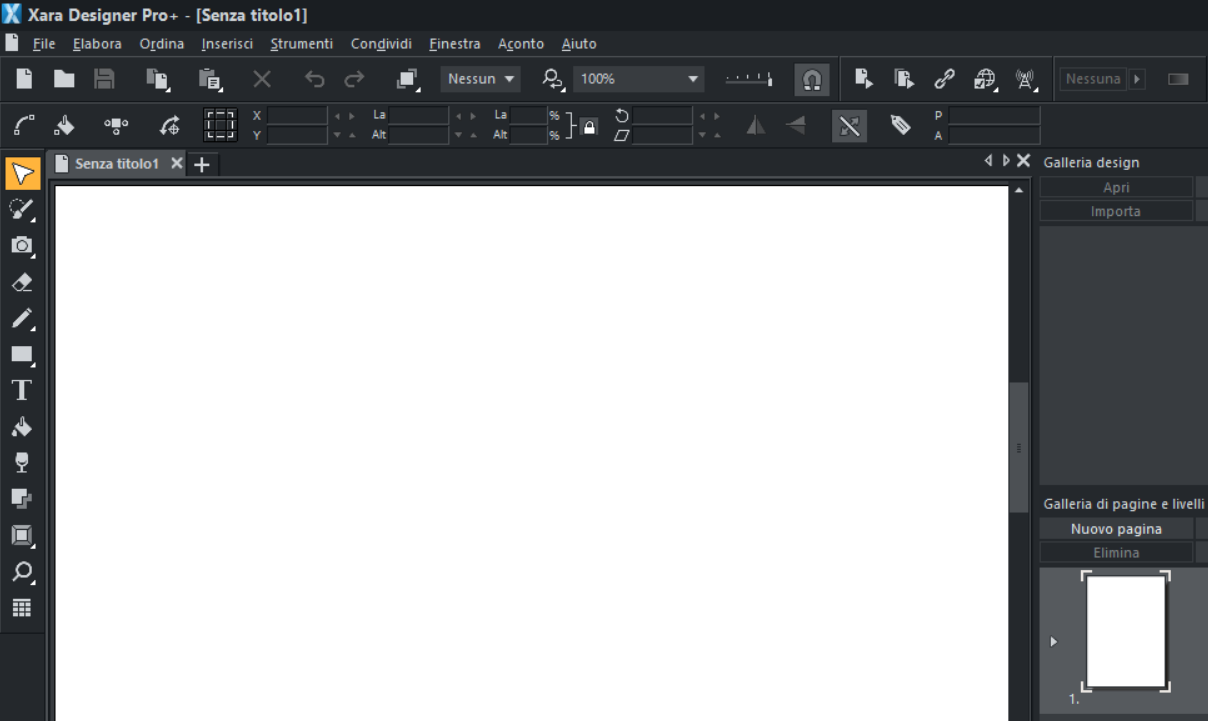Screen dimensions: 1208x721
Task: Click the Delete X icon in toolbar
Action: click(x=262, y=79)
